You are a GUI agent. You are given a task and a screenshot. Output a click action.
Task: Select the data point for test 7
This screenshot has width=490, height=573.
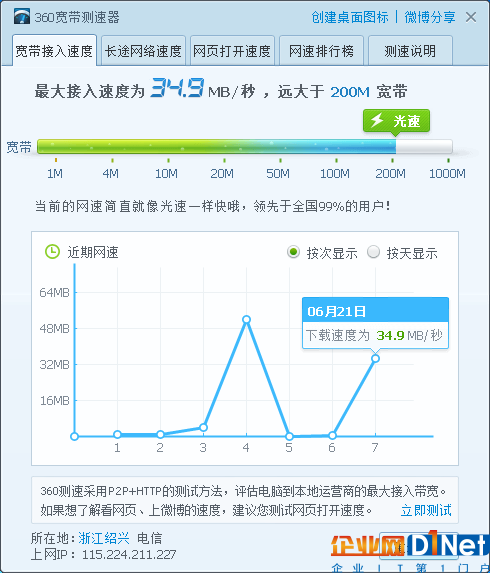click(375, 358)
